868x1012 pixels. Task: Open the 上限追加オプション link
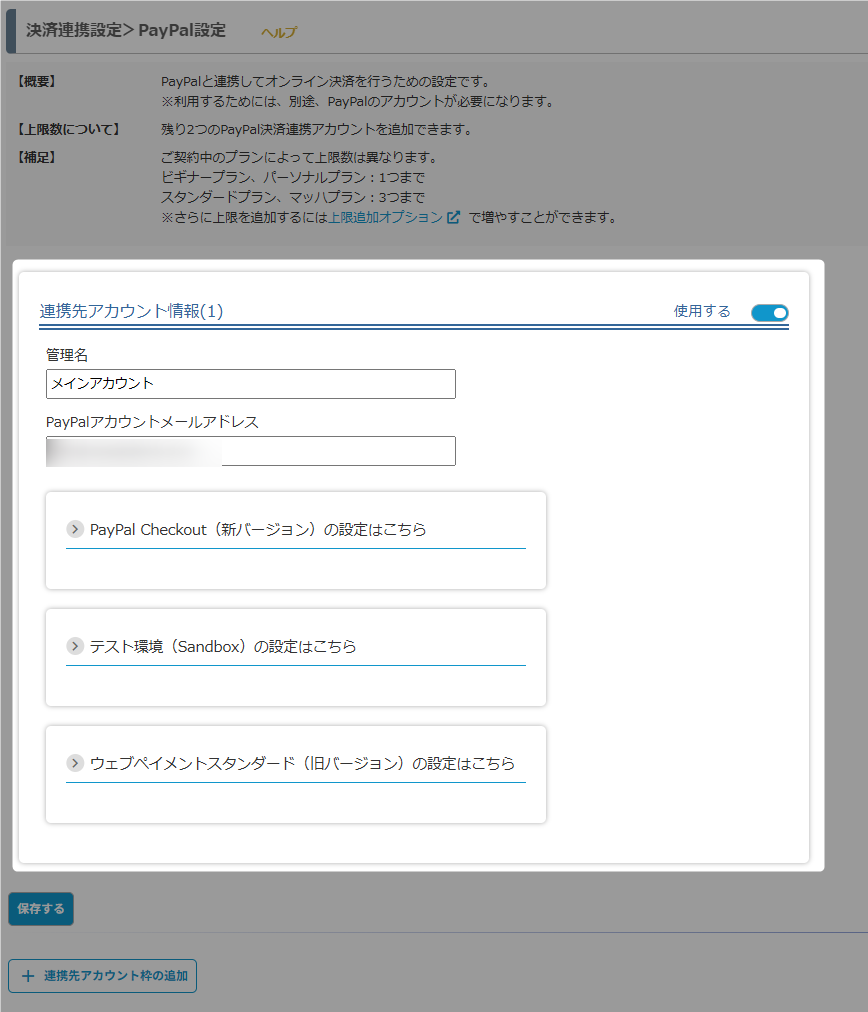click(385, 217)
